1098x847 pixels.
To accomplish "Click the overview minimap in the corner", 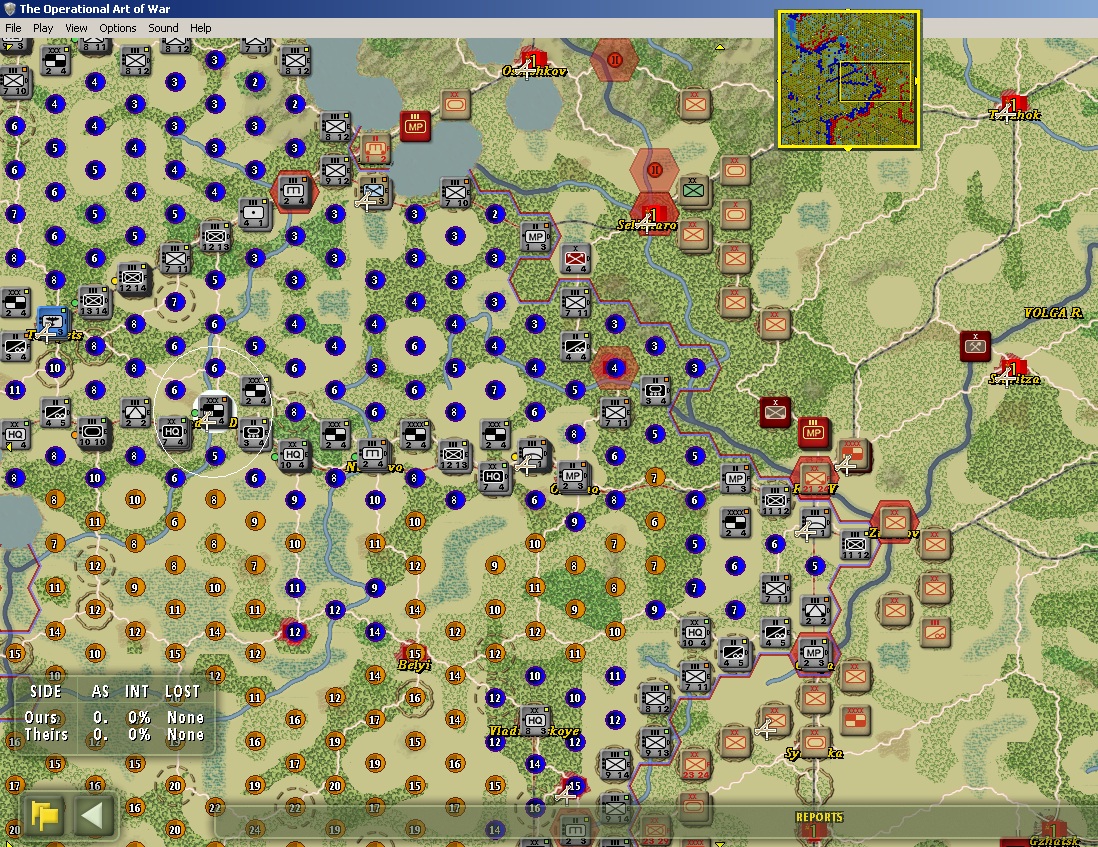I will pos(848,78).
